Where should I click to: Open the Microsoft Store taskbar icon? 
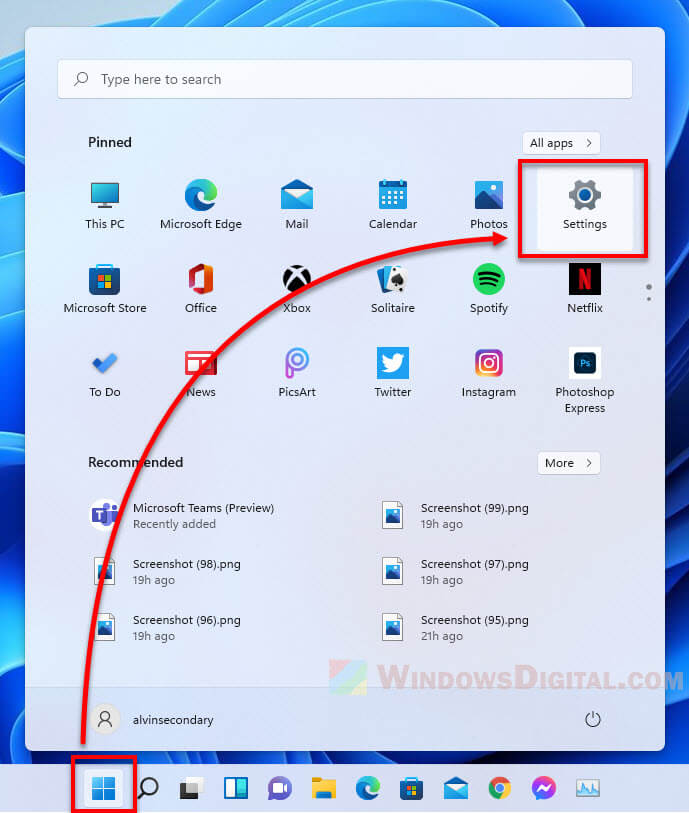pos(412,788)
